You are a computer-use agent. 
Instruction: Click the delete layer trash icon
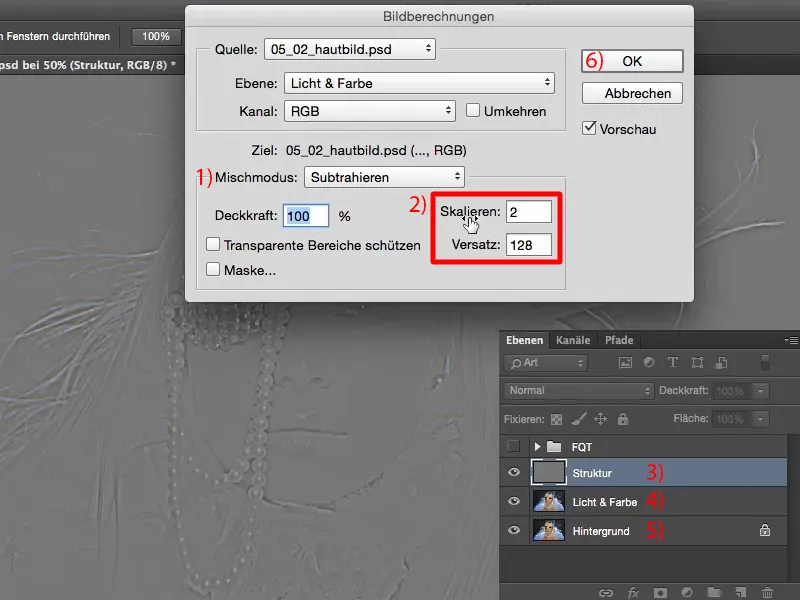point(767,592)
